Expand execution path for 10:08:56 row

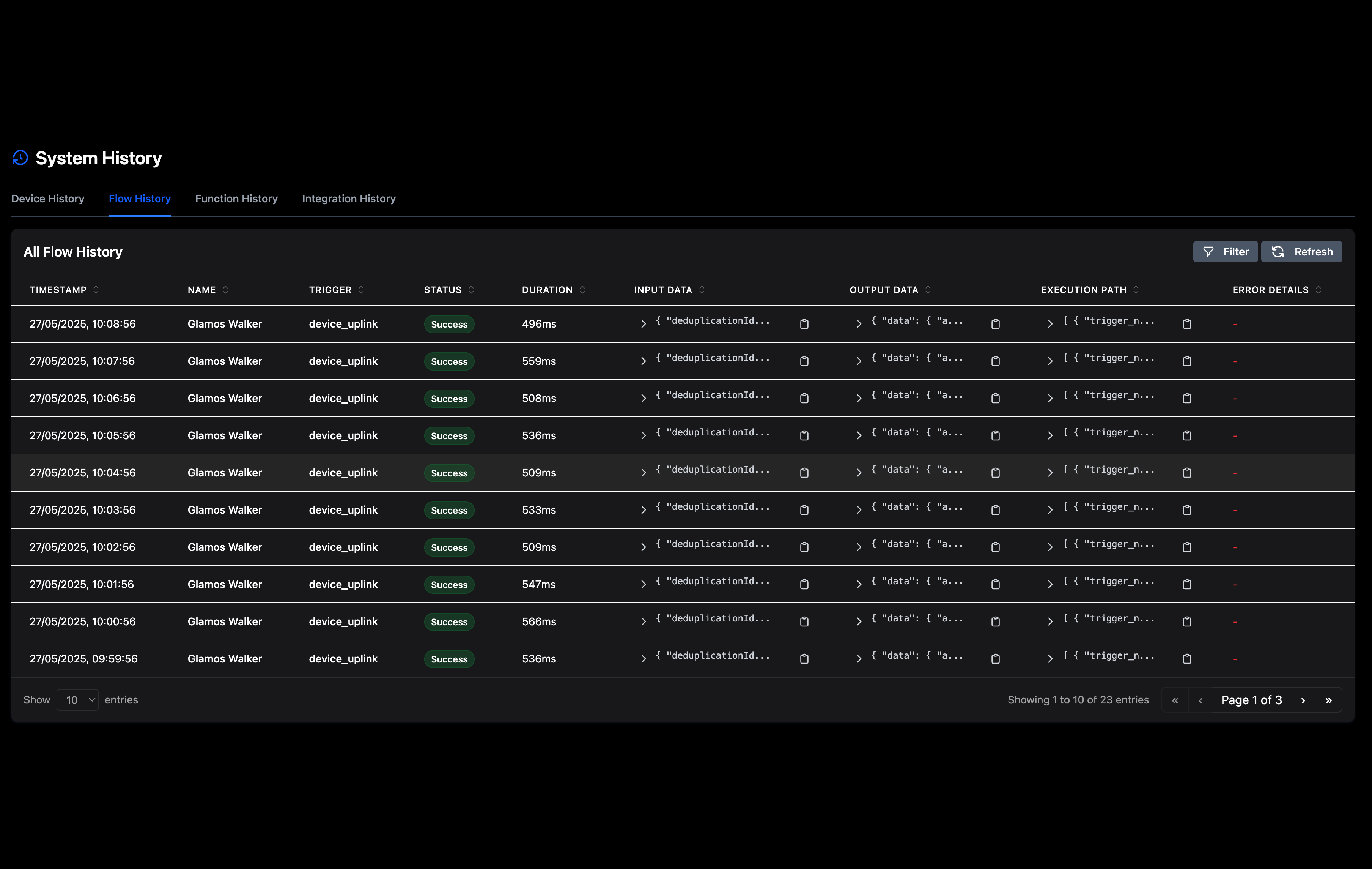coord(1049,324)
